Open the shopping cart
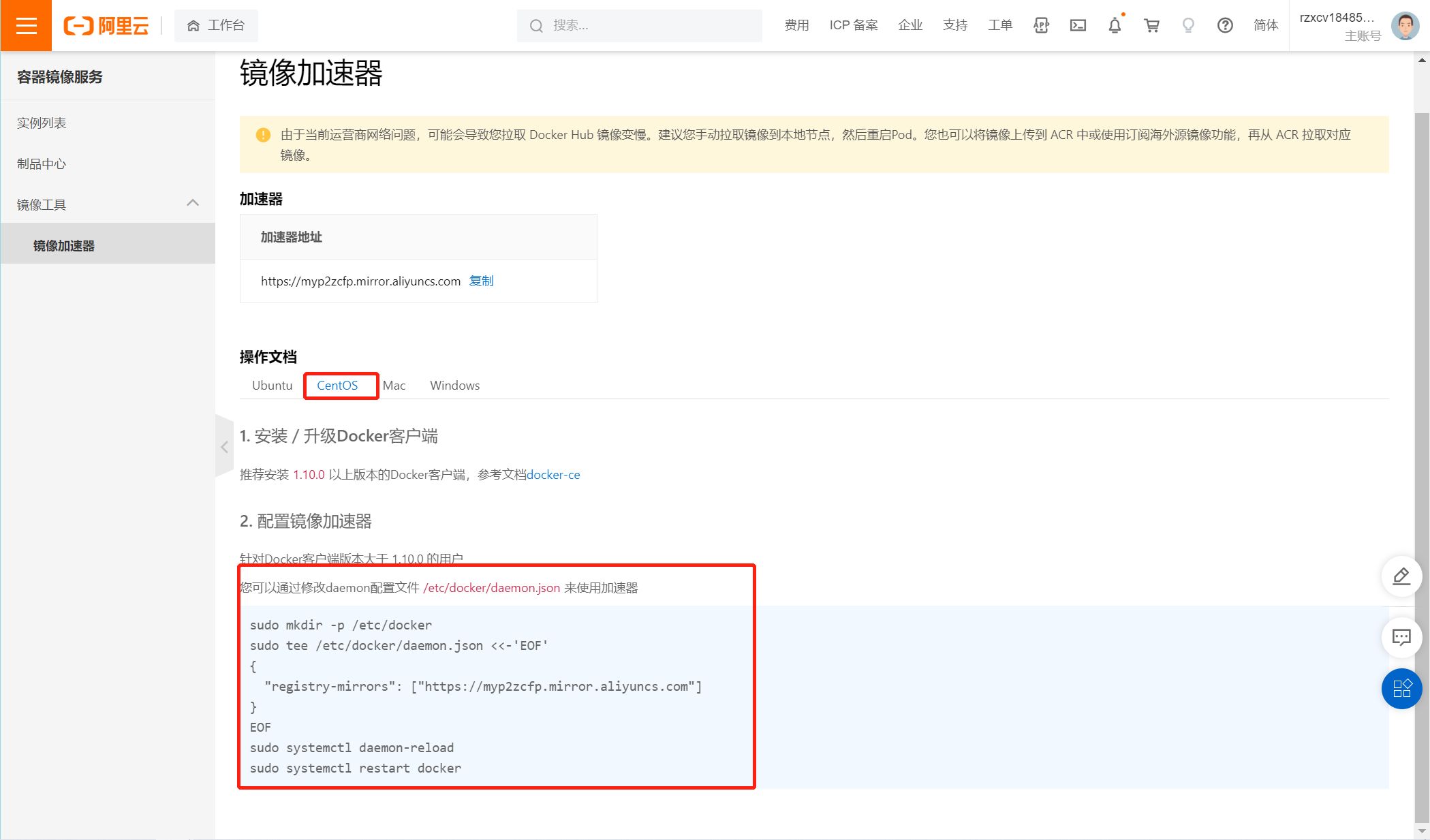 click(1151, 26)
